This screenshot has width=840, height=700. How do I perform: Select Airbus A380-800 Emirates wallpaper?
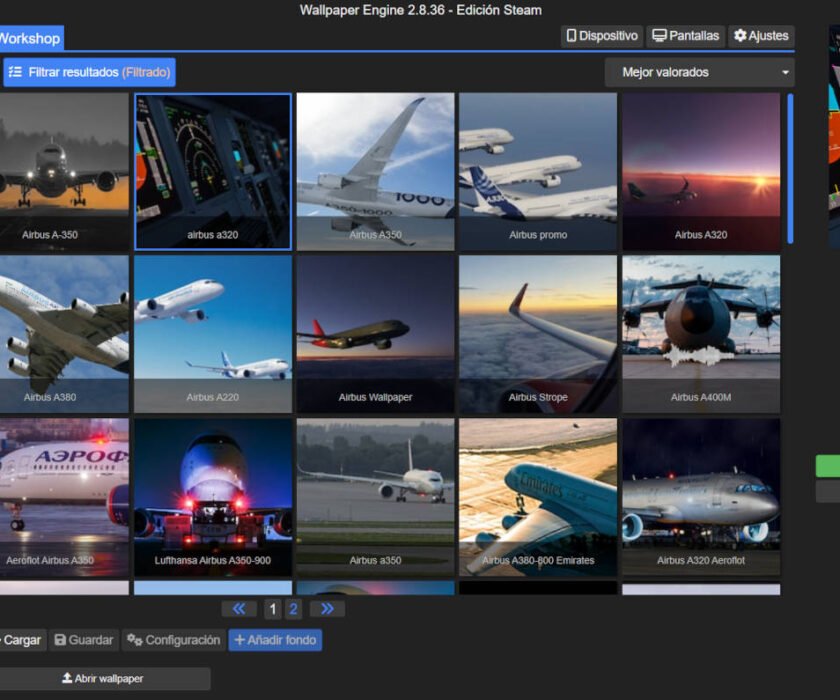point(538,498)
